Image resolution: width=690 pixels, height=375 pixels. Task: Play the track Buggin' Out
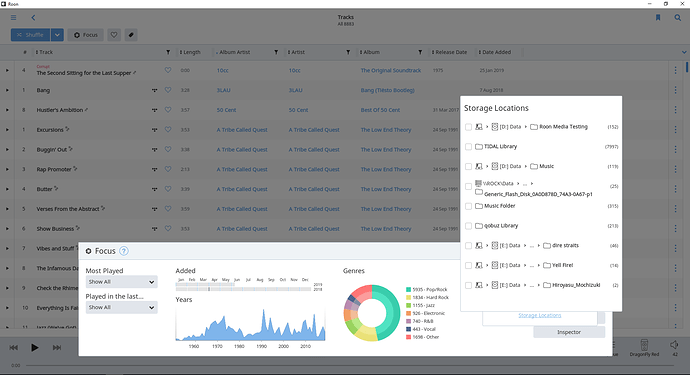tap(7, 149)
